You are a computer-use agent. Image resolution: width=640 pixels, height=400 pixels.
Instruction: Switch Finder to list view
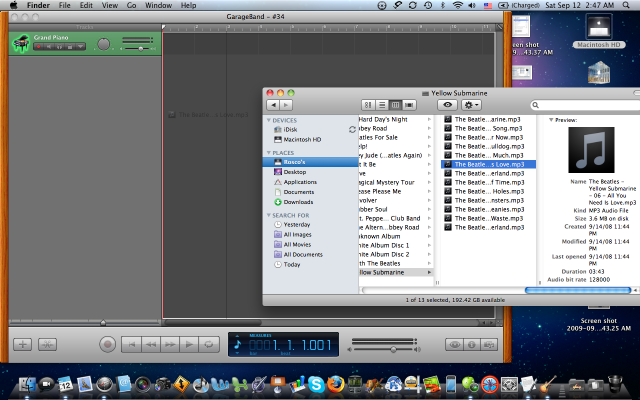click(x=382, y=105)
